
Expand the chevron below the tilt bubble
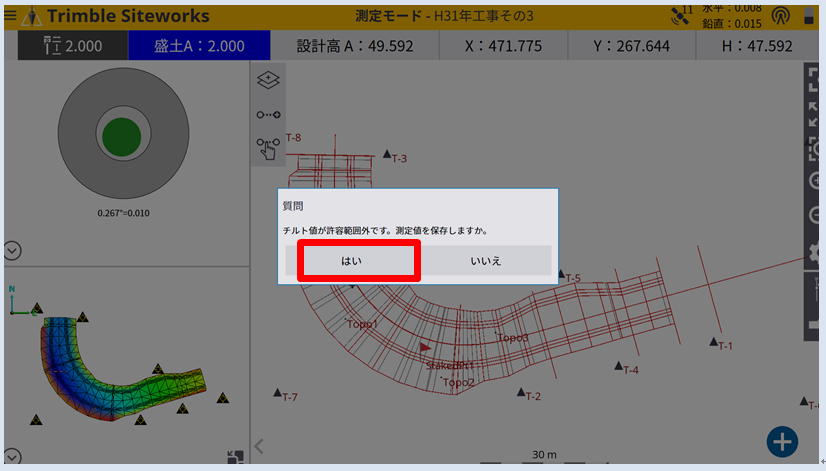tap(13, 249)
